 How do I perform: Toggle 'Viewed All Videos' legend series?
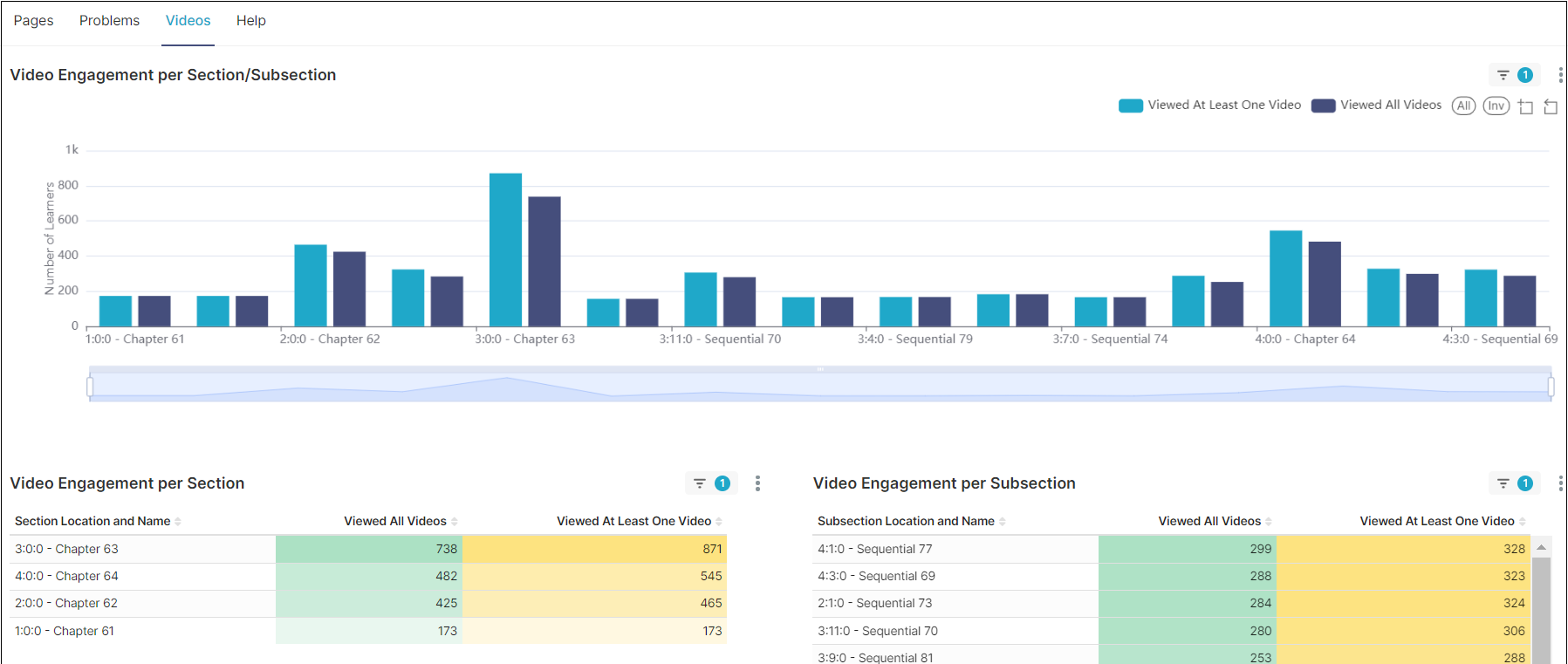tap(1376, 106)
